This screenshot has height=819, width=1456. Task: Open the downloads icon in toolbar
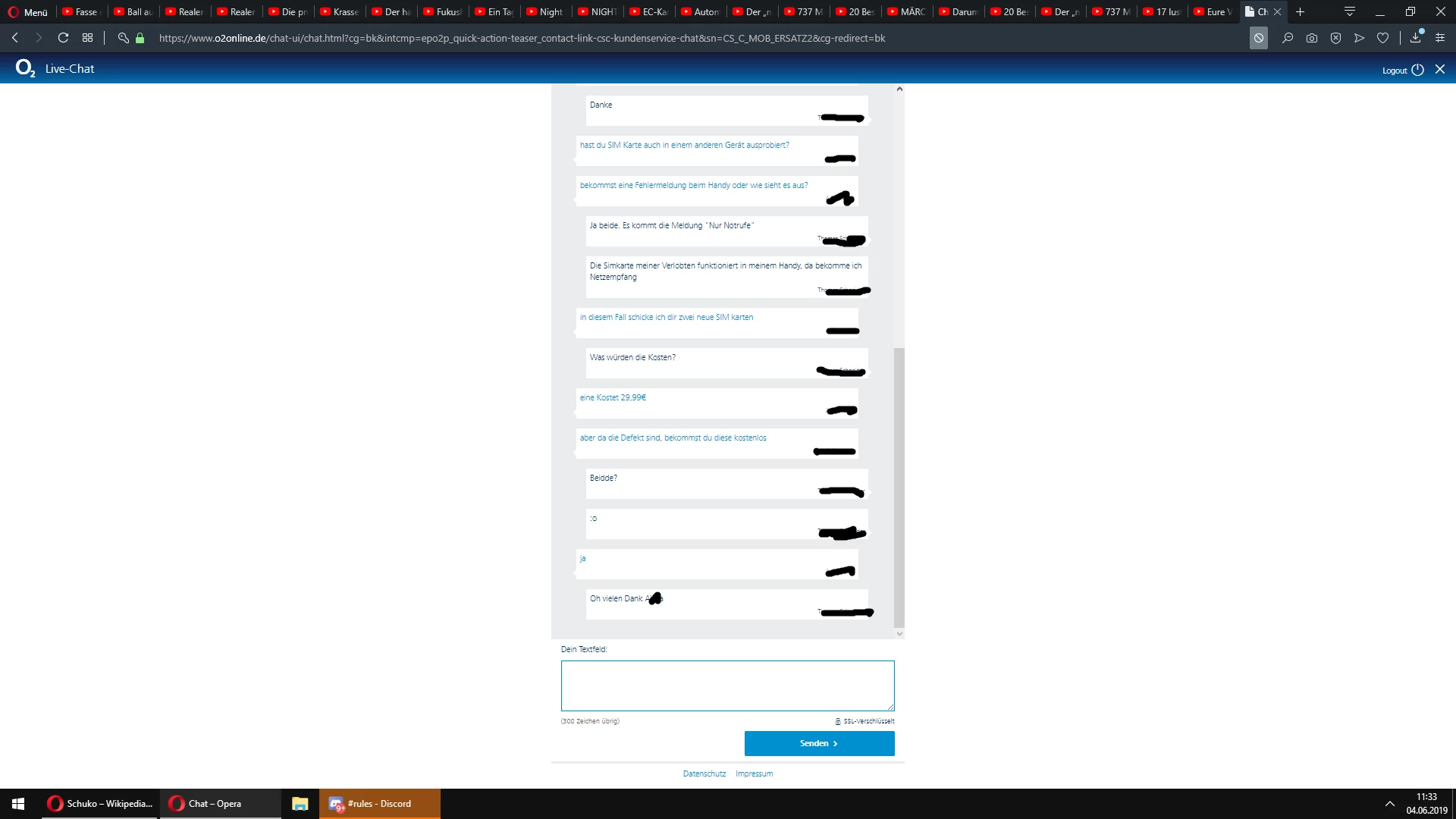[x=1416, y=38]
